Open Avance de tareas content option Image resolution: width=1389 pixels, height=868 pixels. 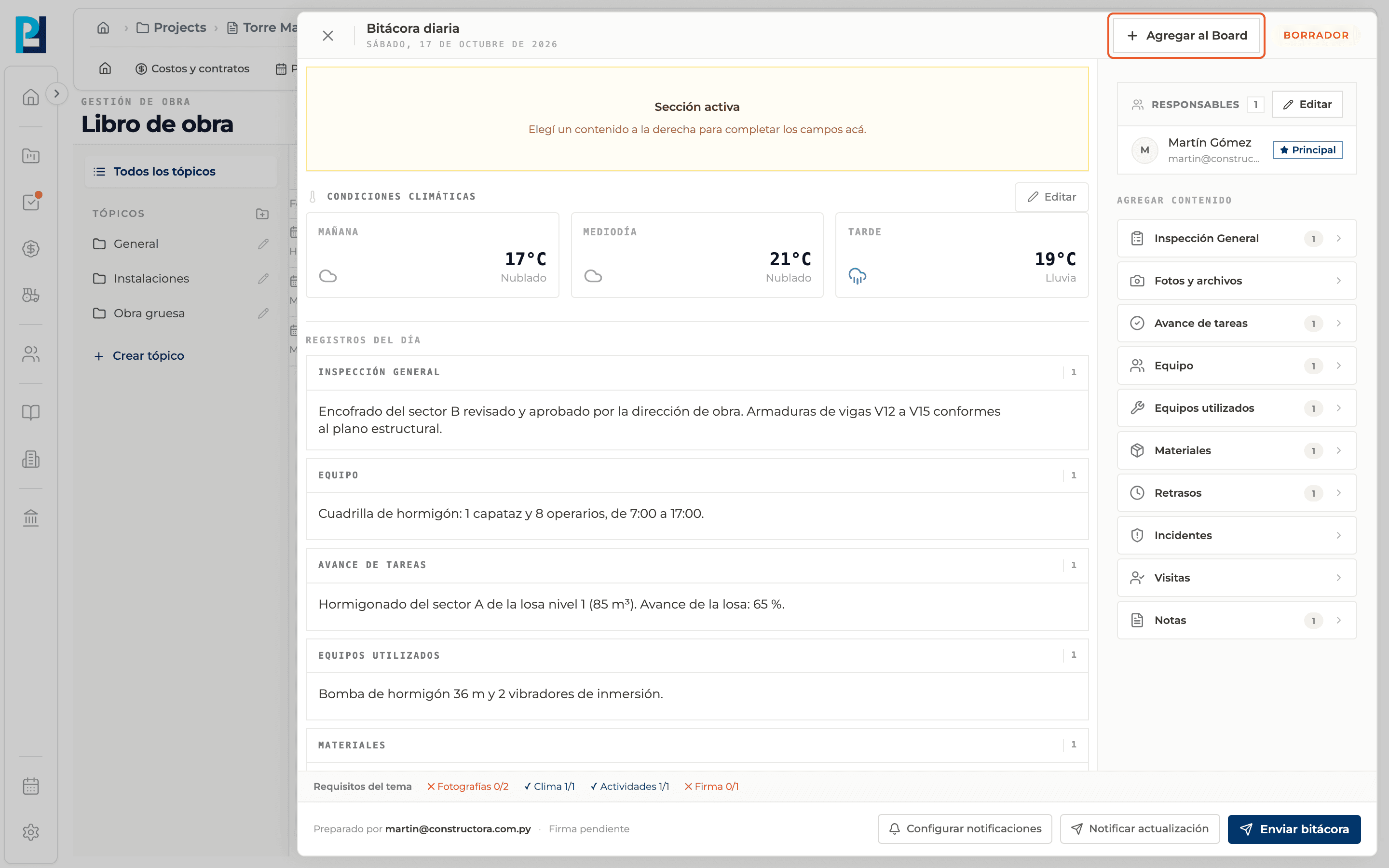click(1236, 323)
